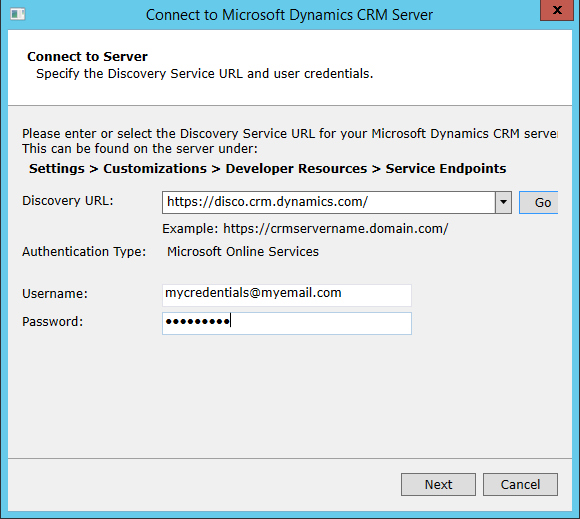The height and width of the screenshot is (519, 580).
Task: Click into the Discovery URL text field
Action: (x=328, y=202)
